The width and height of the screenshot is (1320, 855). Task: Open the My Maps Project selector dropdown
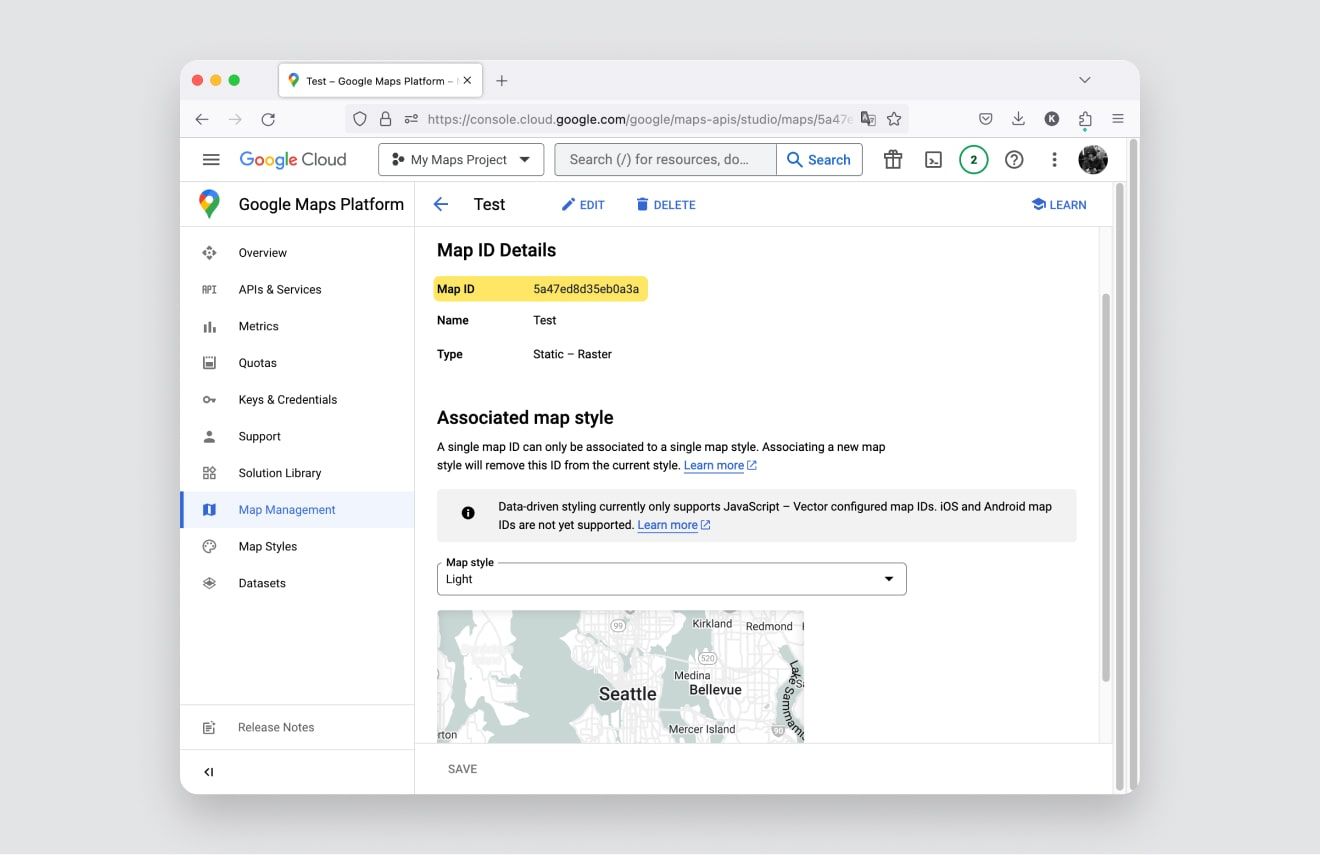pyautogui.click(x=461, y=159)
